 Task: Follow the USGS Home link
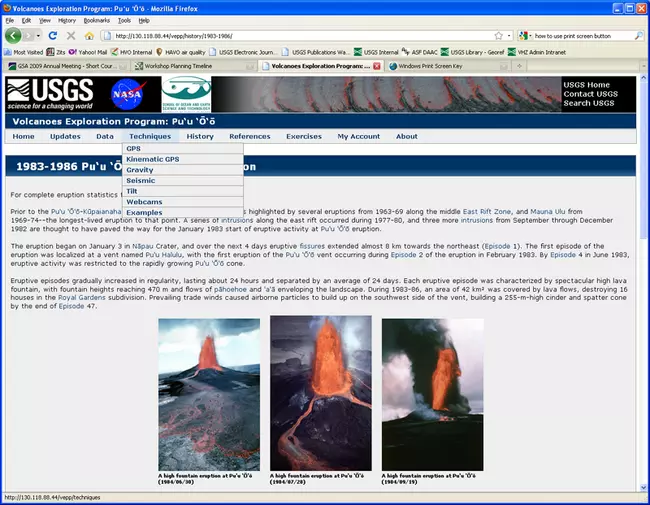[x=586, y=85]
